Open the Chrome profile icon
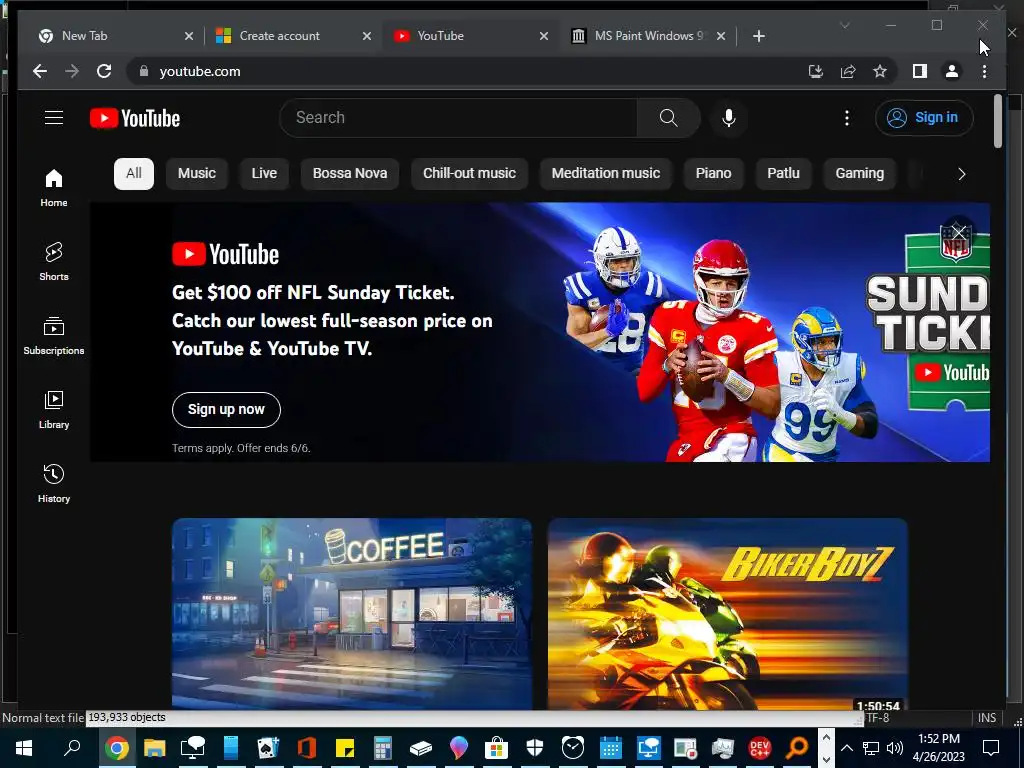1024x768 pixels. coord(952,71)
